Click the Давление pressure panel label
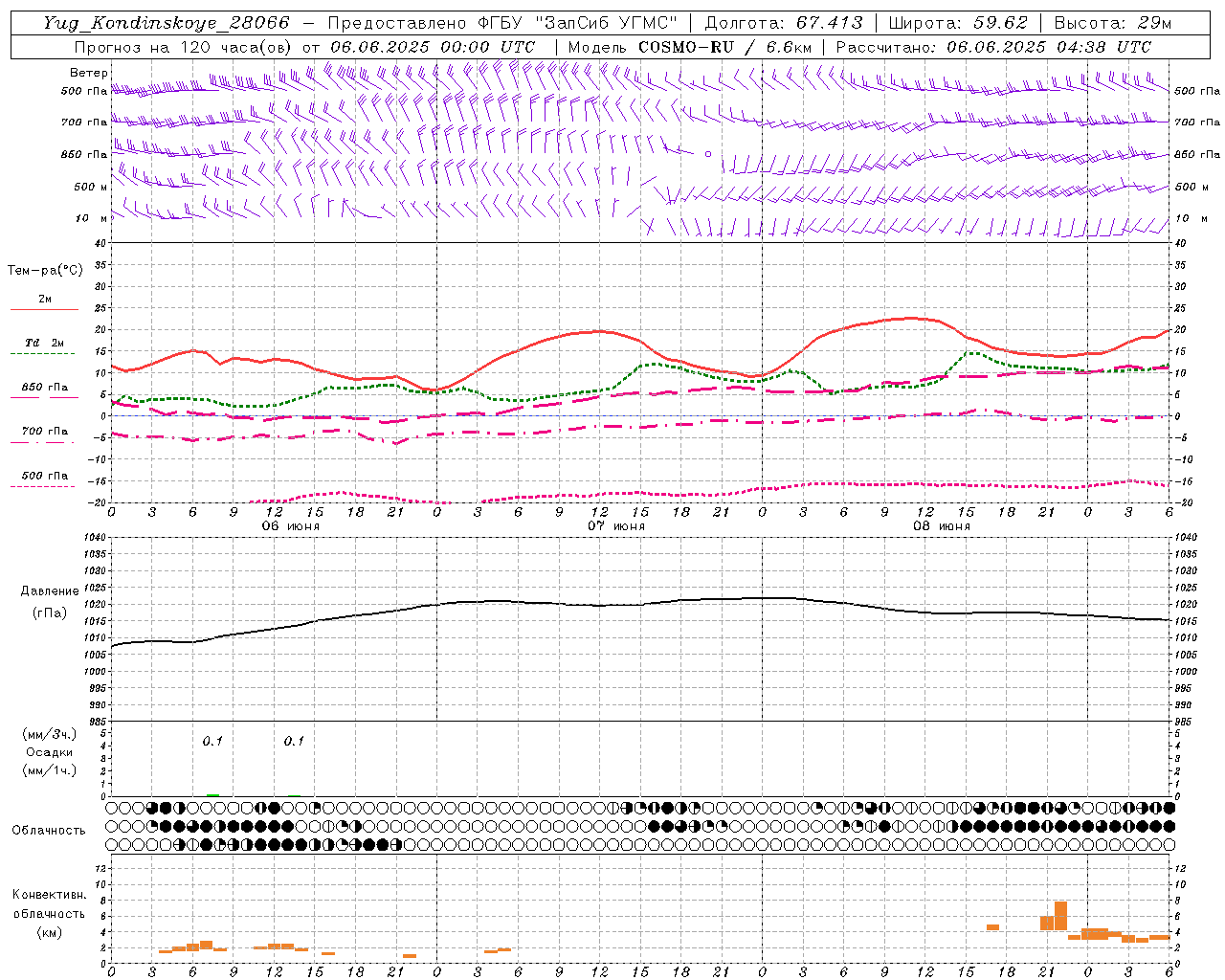1225x980 pixels. click(50, 591)
